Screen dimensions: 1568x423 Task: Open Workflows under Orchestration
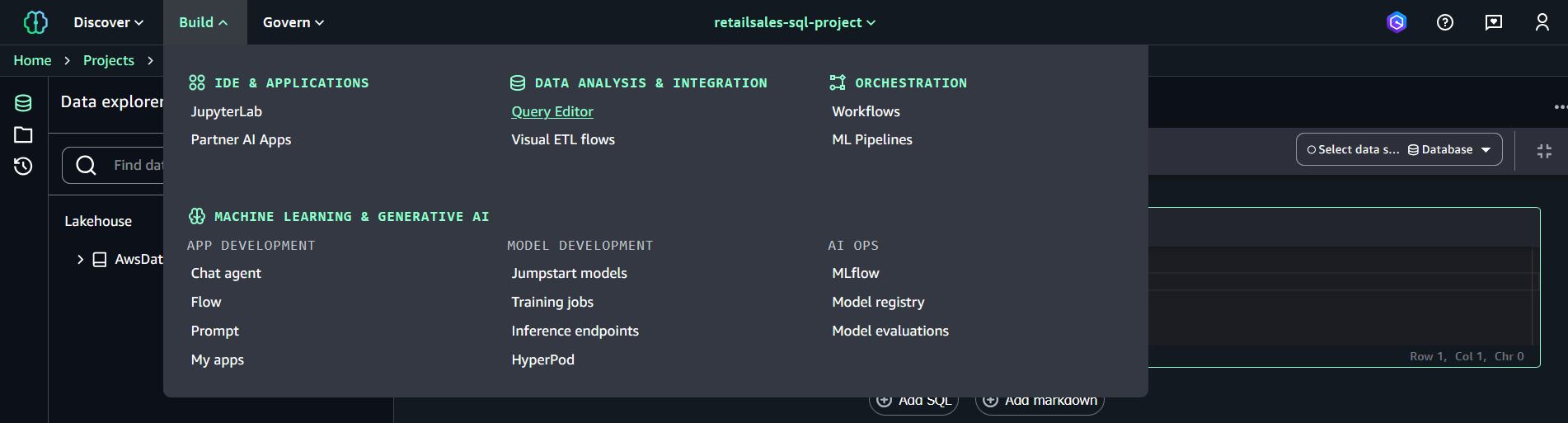[866, 111]
